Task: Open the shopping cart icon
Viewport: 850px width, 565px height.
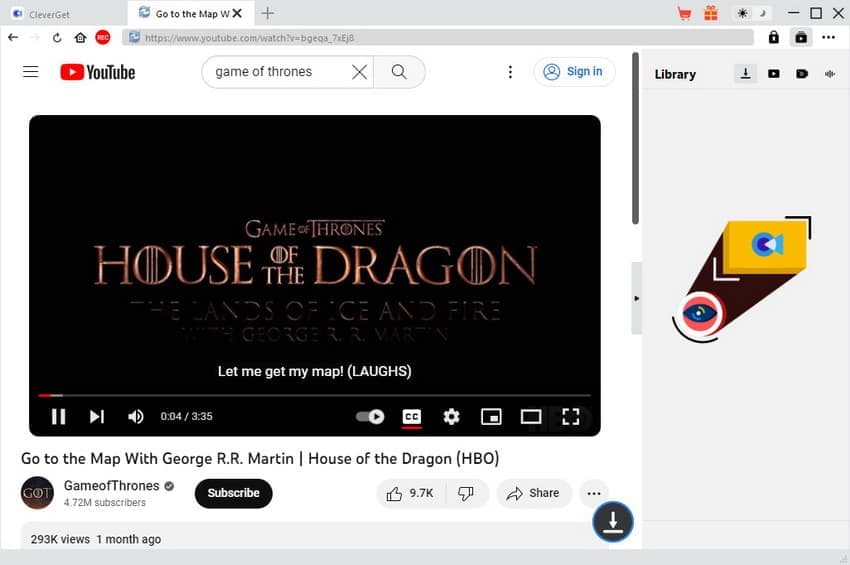Action: [x=684, y=13]
